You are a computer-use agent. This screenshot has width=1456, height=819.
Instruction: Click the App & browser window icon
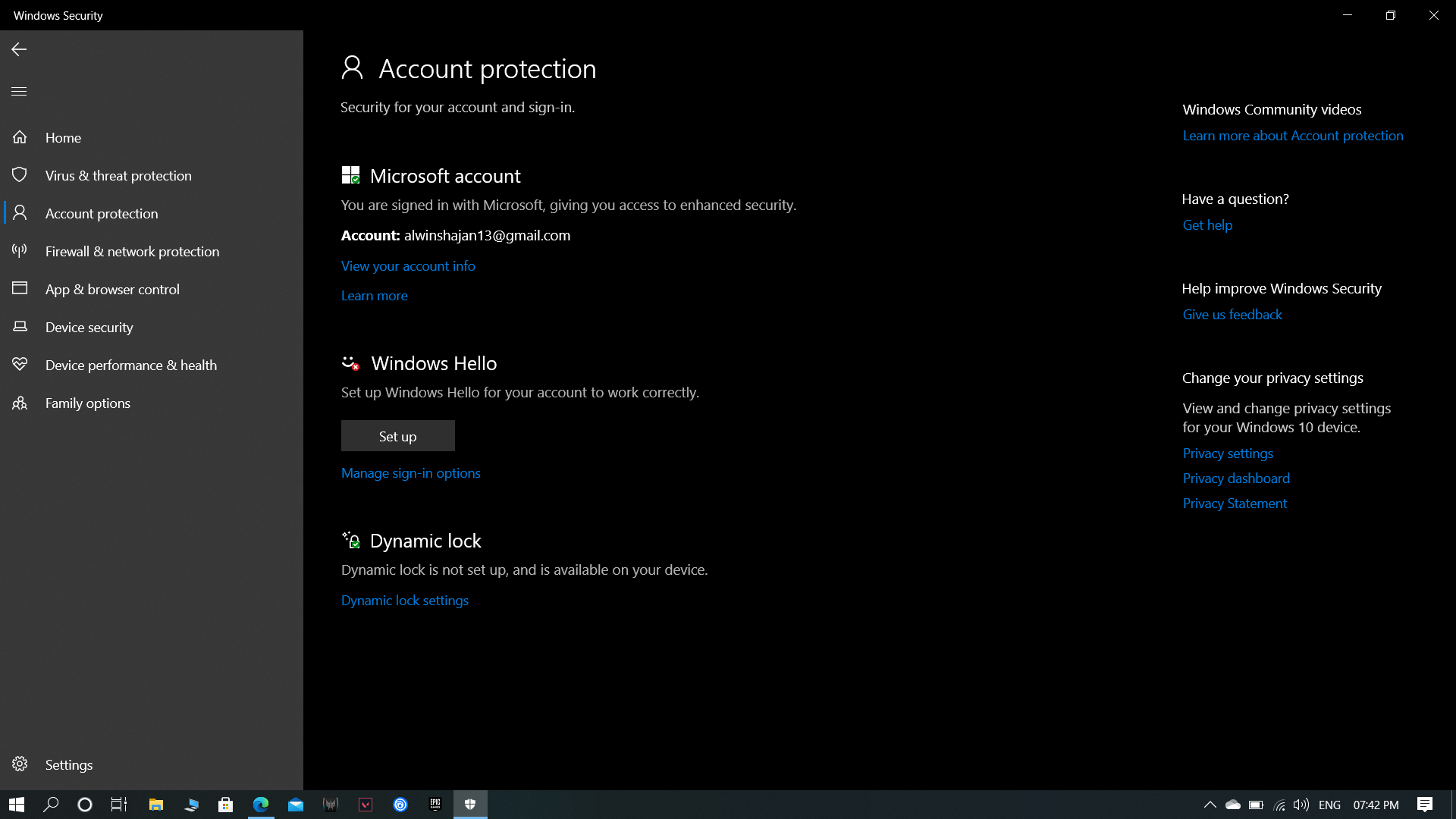(x=20, y=288)
